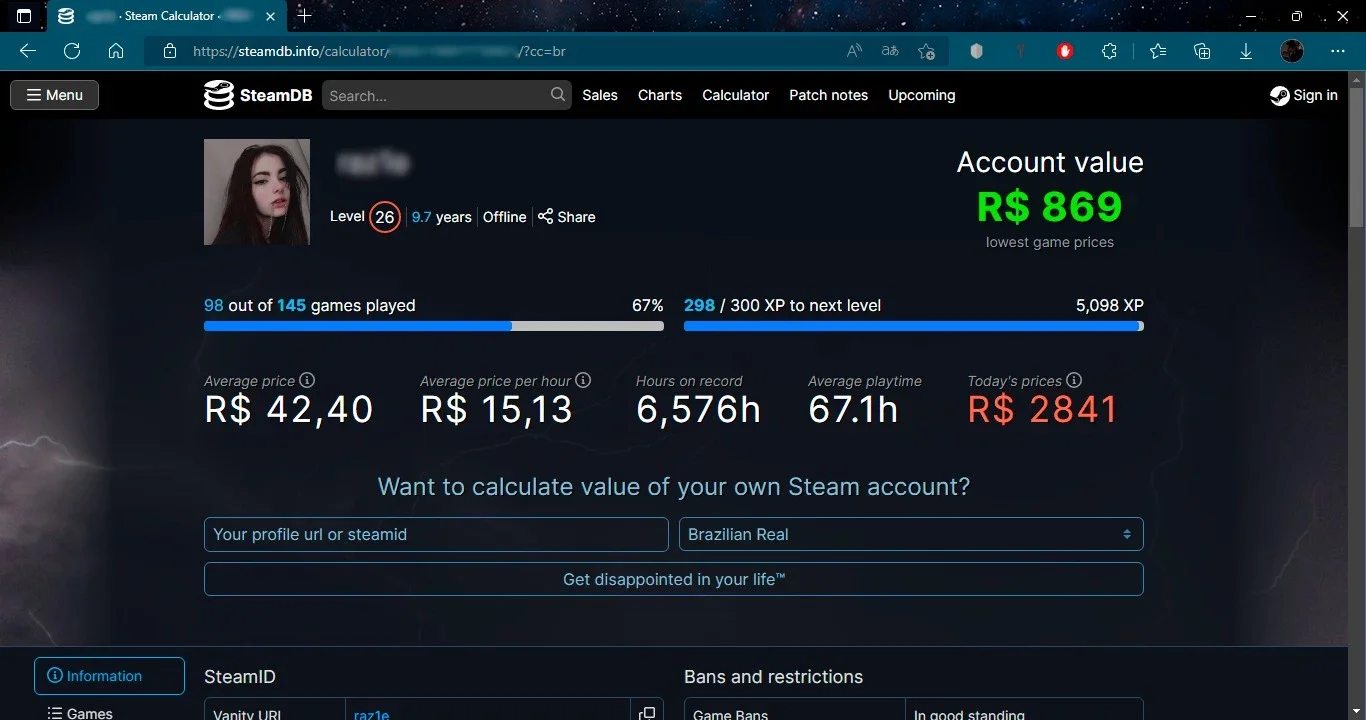The image size is (1366, 720).
Task: Click the info icon beside Average price
Action: click(x=307, y=380)
